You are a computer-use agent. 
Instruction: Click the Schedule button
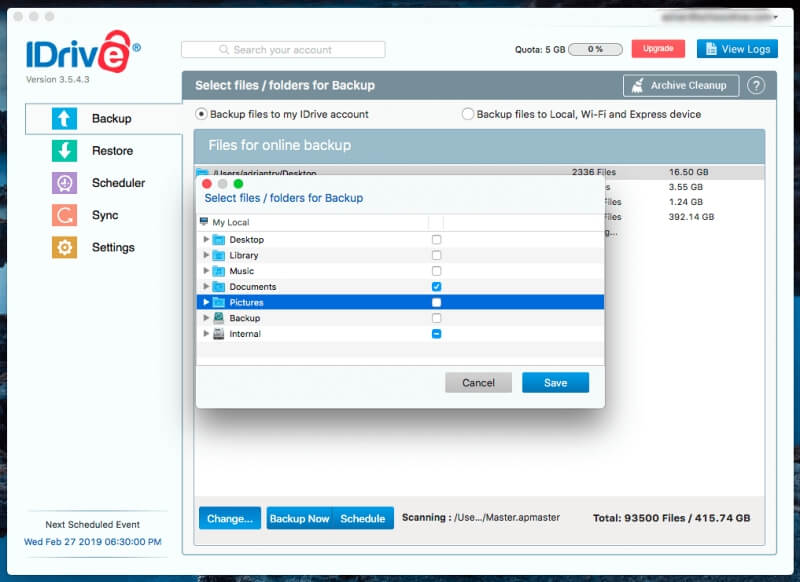(363, 518)
